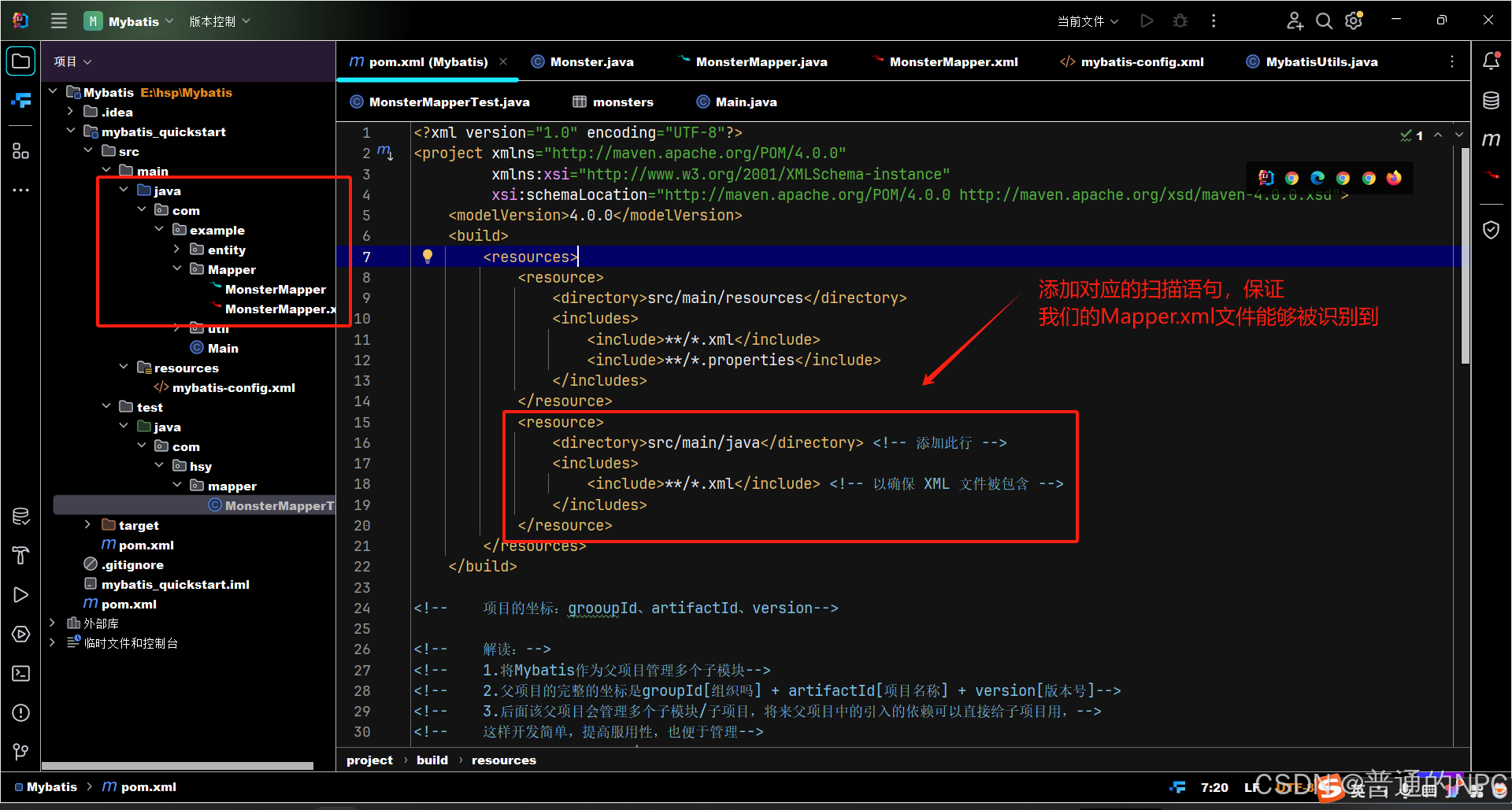Switch to Monster.java tab

(583, 61)
